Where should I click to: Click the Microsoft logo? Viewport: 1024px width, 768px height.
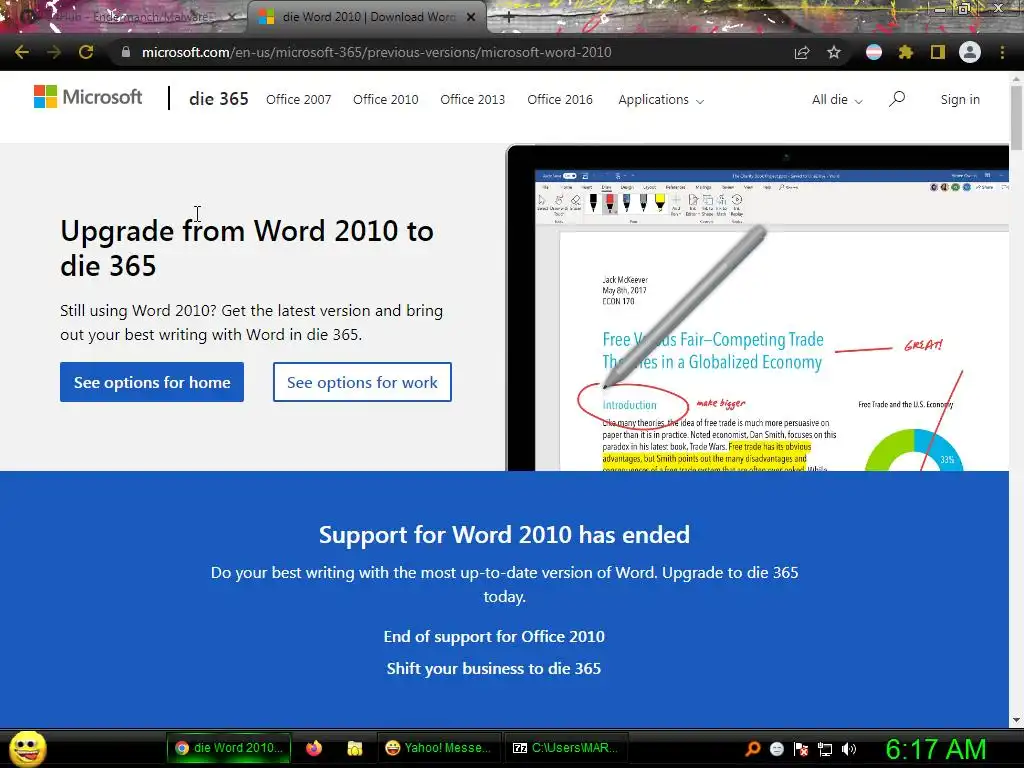click(x=88, y=97)
